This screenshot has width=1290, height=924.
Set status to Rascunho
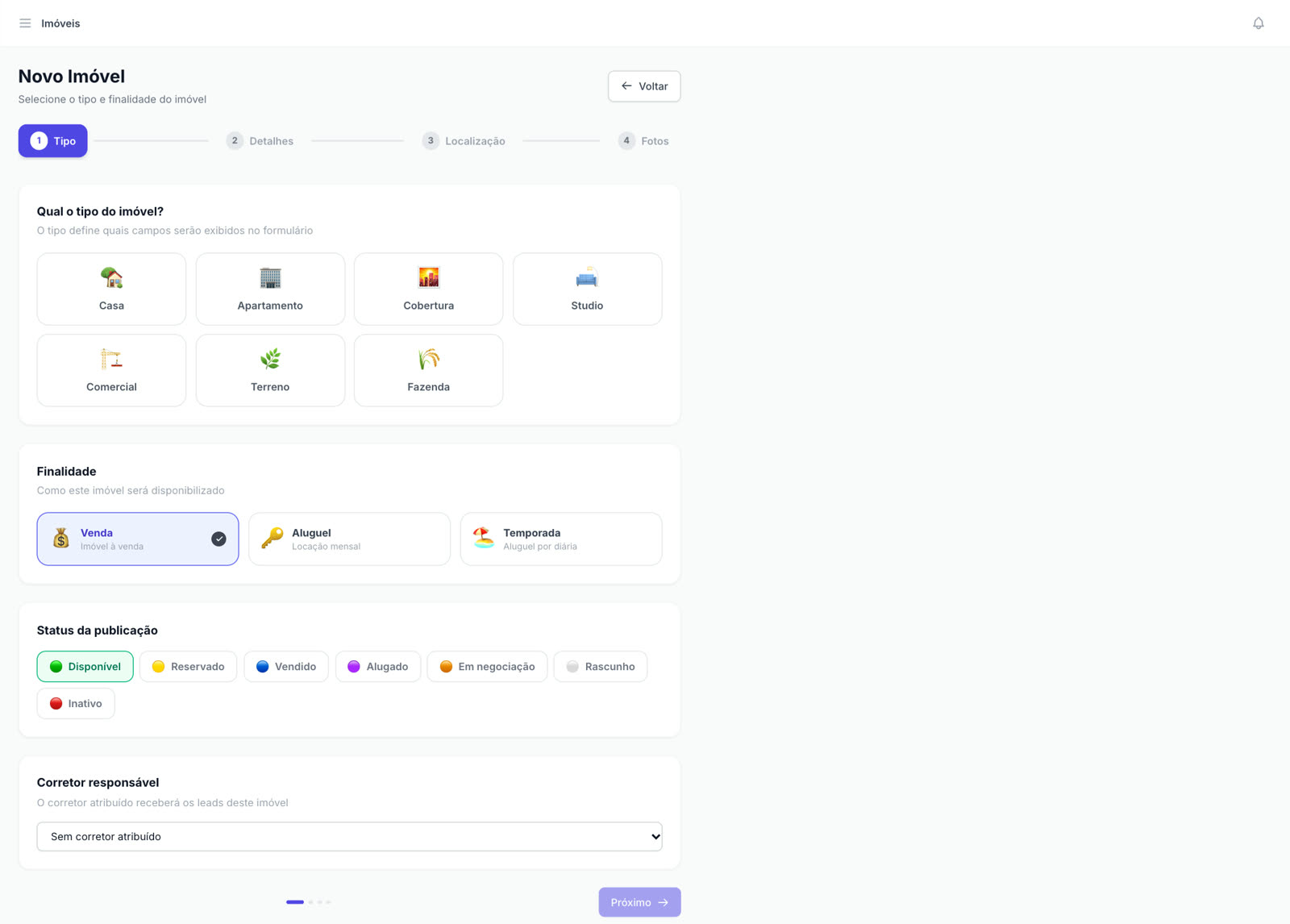tap(601, 667)
